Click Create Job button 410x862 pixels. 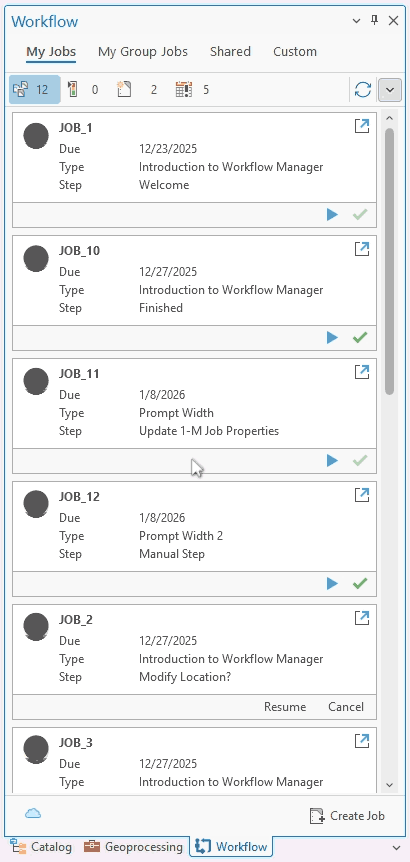347,816
